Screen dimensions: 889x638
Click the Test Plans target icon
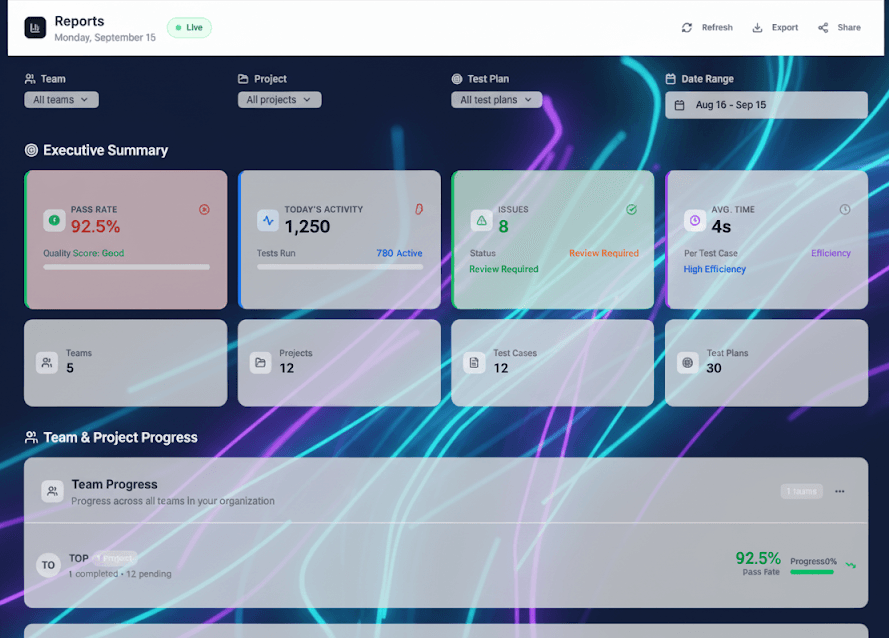pos(688,363)
